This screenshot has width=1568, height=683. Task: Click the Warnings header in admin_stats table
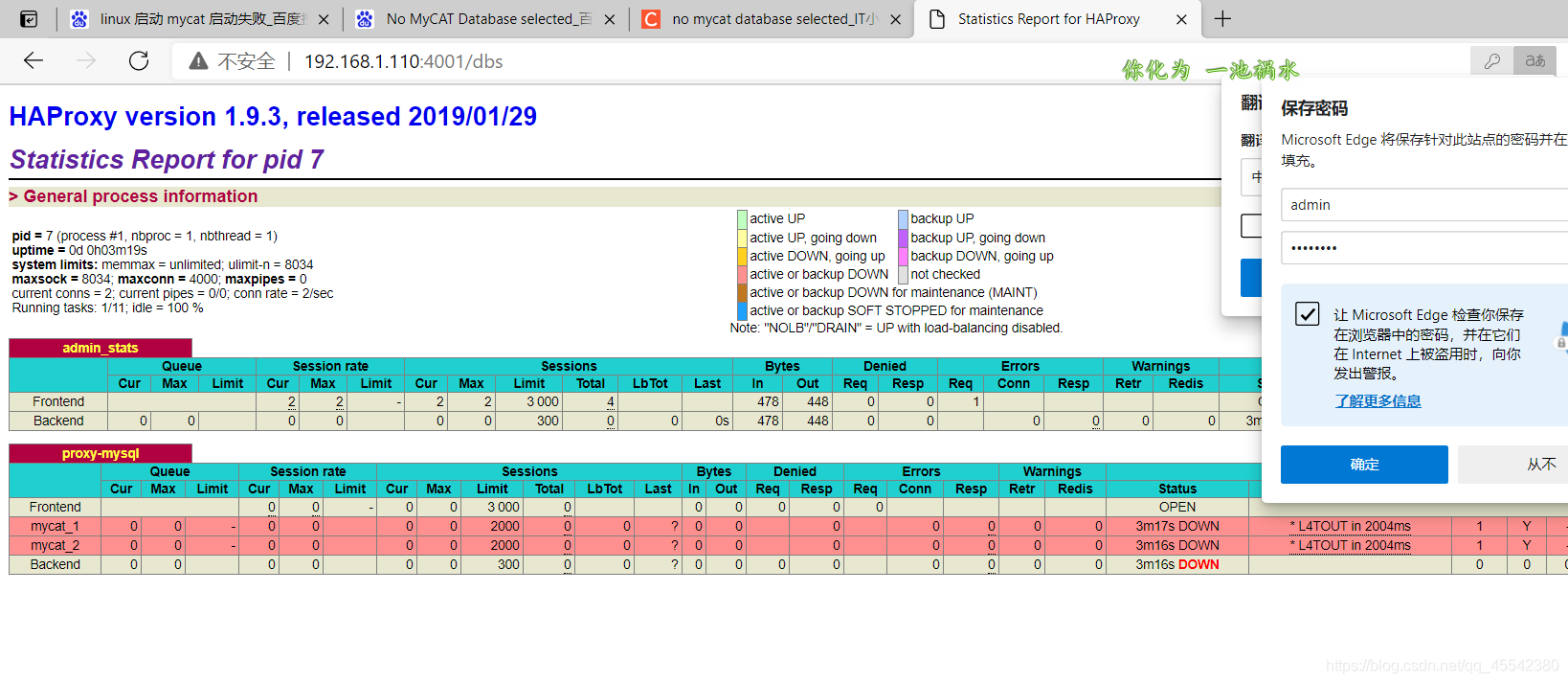point(1160,366)
